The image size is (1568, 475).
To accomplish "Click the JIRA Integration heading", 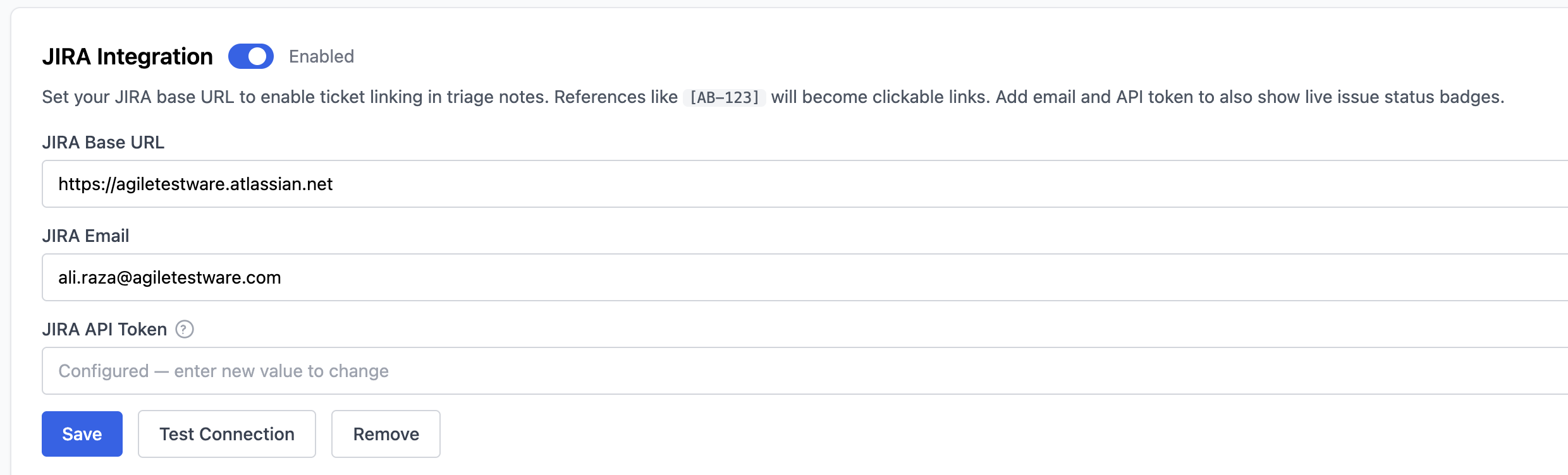I will (x=127, y=56).
